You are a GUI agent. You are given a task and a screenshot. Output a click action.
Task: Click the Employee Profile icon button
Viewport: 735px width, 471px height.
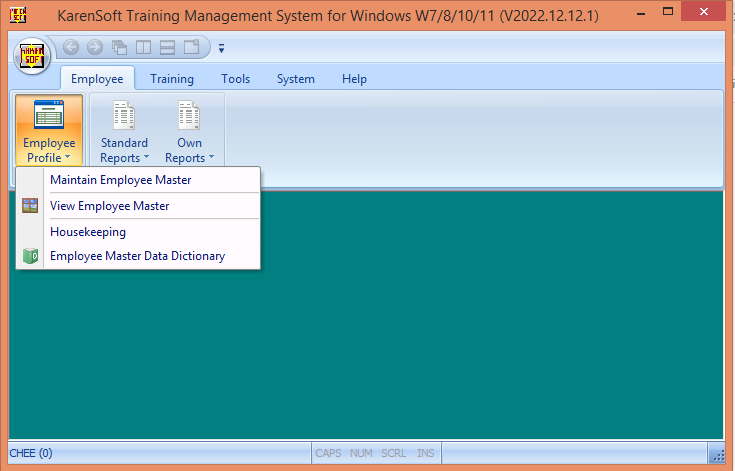pyautogui.click(x=49, y=130)
